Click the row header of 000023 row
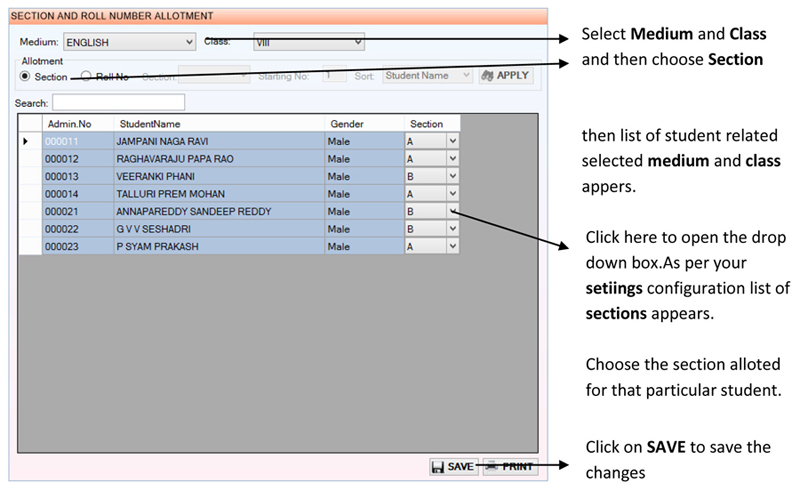Screen dimensions: 800x491 [30, 247]
